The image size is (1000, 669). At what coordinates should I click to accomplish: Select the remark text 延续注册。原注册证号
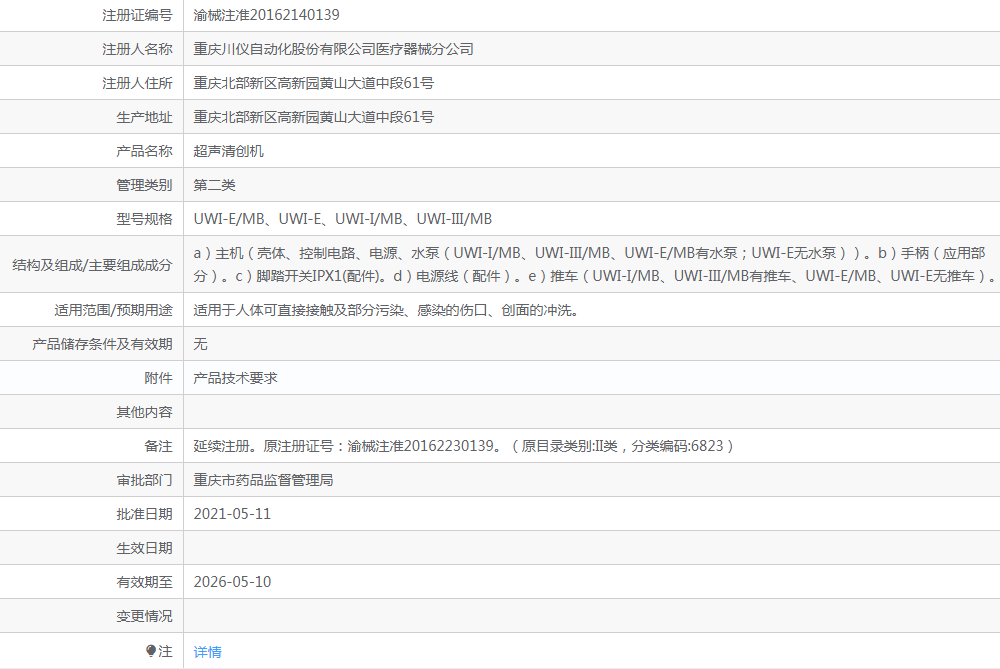tap(464, 446)
